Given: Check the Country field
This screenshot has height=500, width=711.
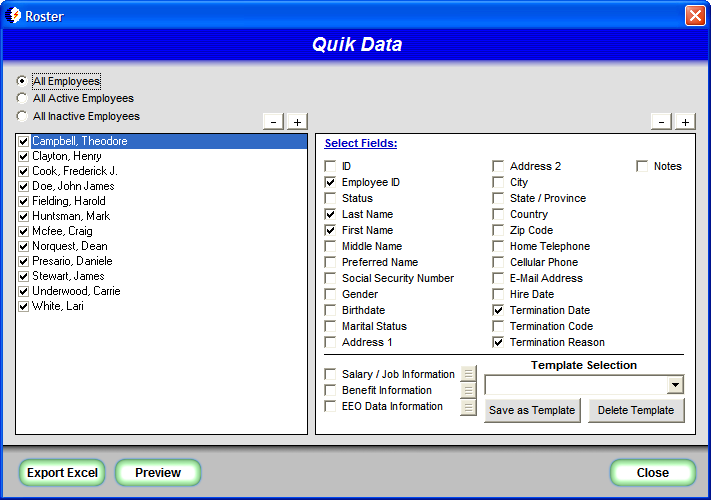Looking at the screenshot, I should (x=498, y=214).
